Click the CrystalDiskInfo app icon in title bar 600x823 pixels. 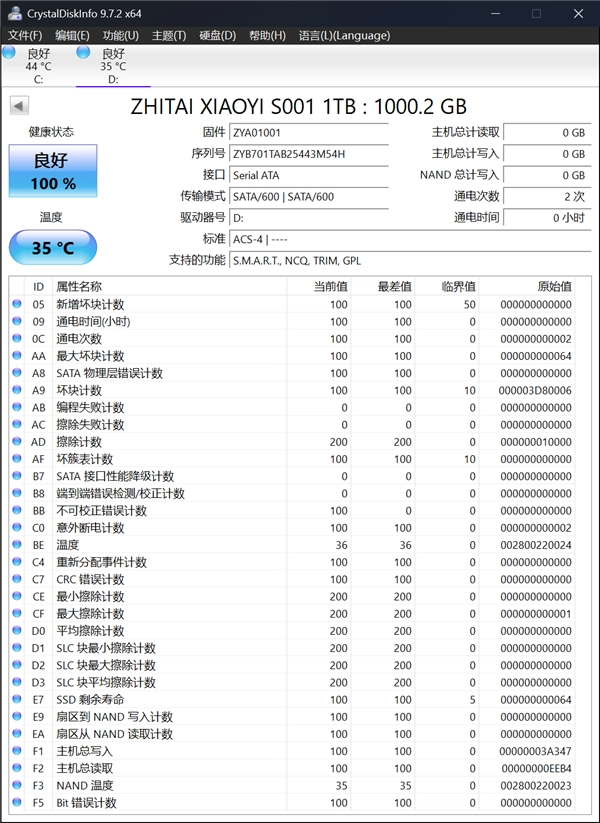coord(12,12)
